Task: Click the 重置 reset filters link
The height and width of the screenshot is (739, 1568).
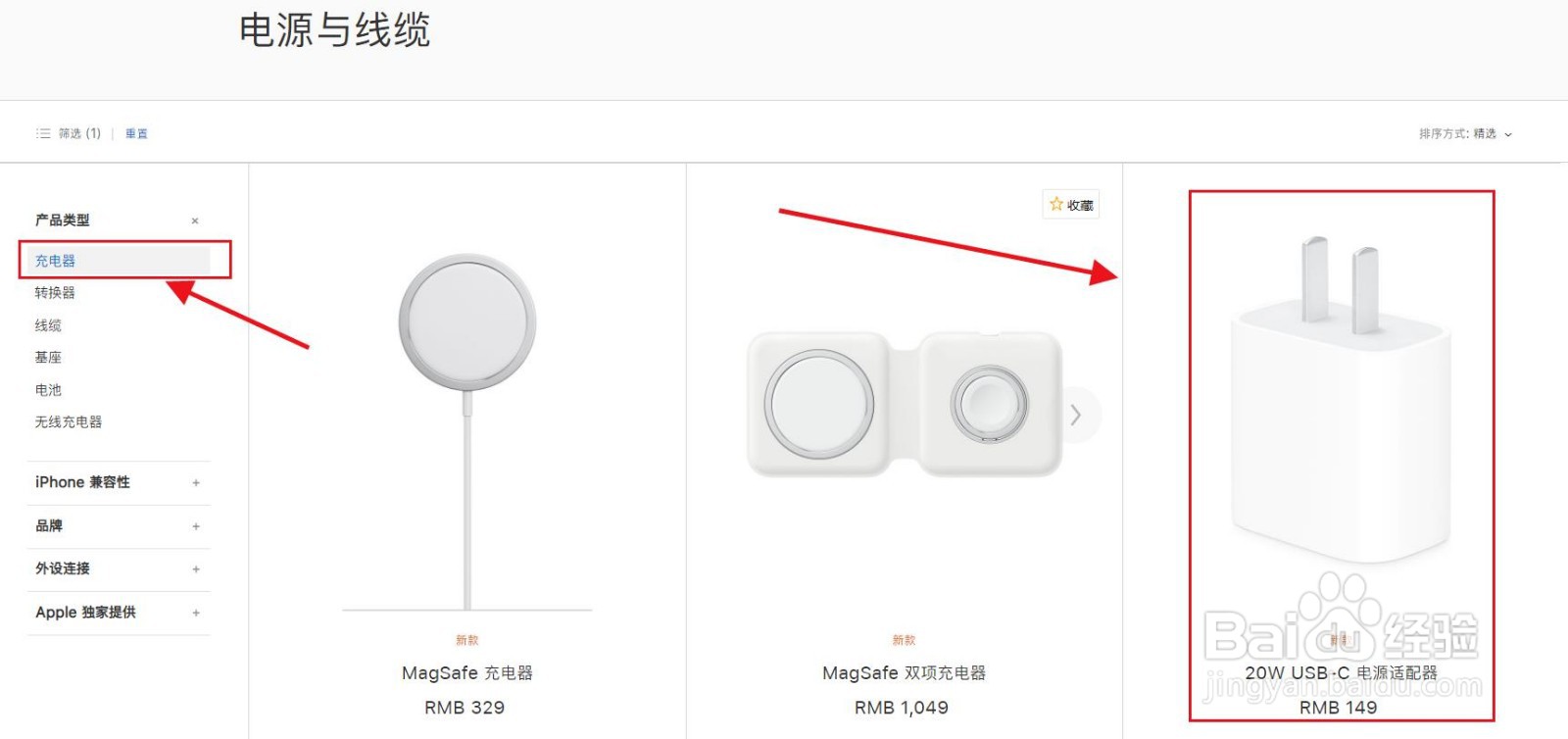Action: pyautogui.click(x=136, y=133)
